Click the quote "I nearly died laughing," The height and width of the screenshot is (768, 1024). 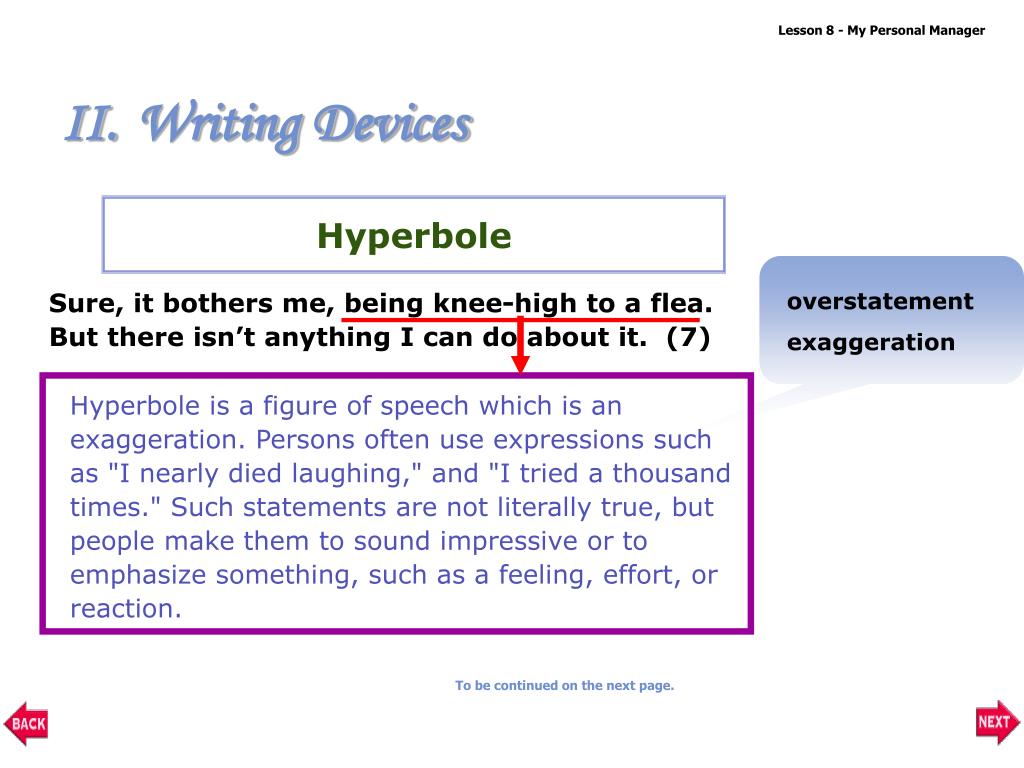[x=264, y=473]
